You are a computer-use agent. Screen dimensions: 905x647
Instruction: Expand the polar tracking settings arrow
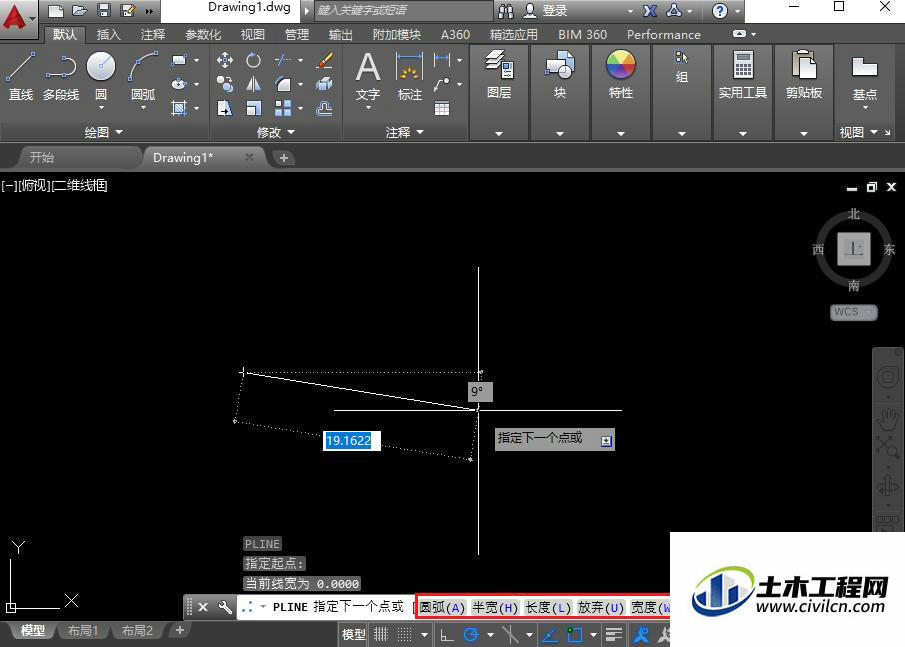[491, 635]
